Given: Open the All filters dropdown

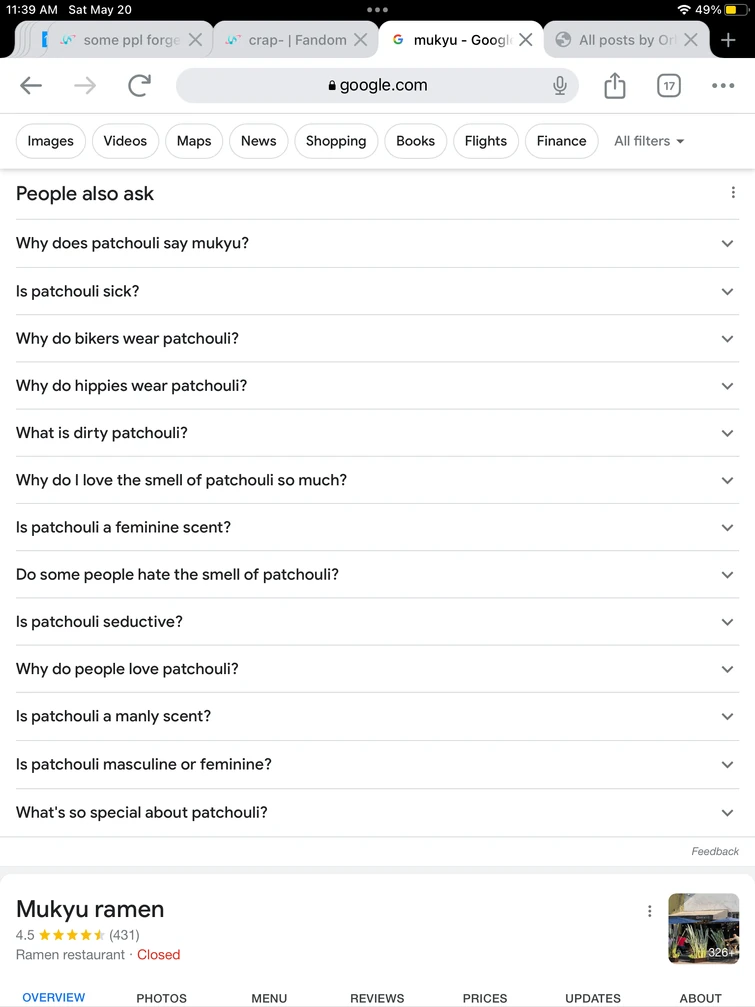Looking at the screenshot, I should (648, 141).
